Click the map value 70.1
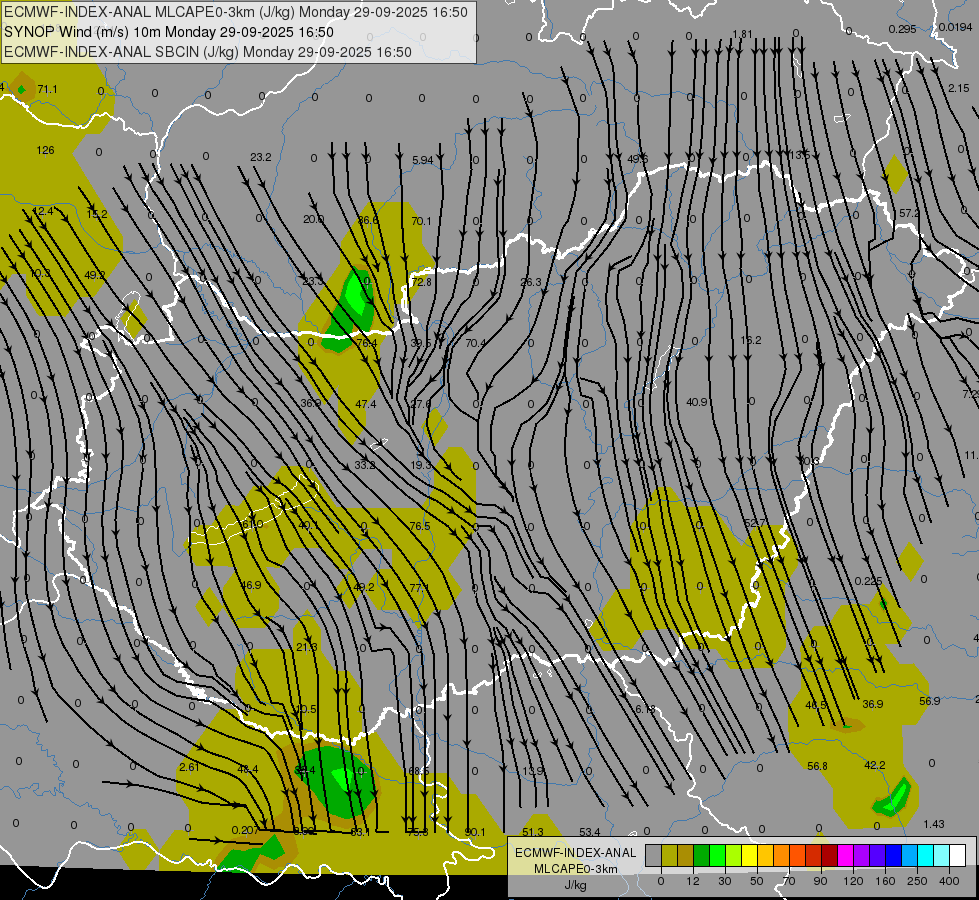The width and height of the screenshot is (979, 900). pos(421,221)
